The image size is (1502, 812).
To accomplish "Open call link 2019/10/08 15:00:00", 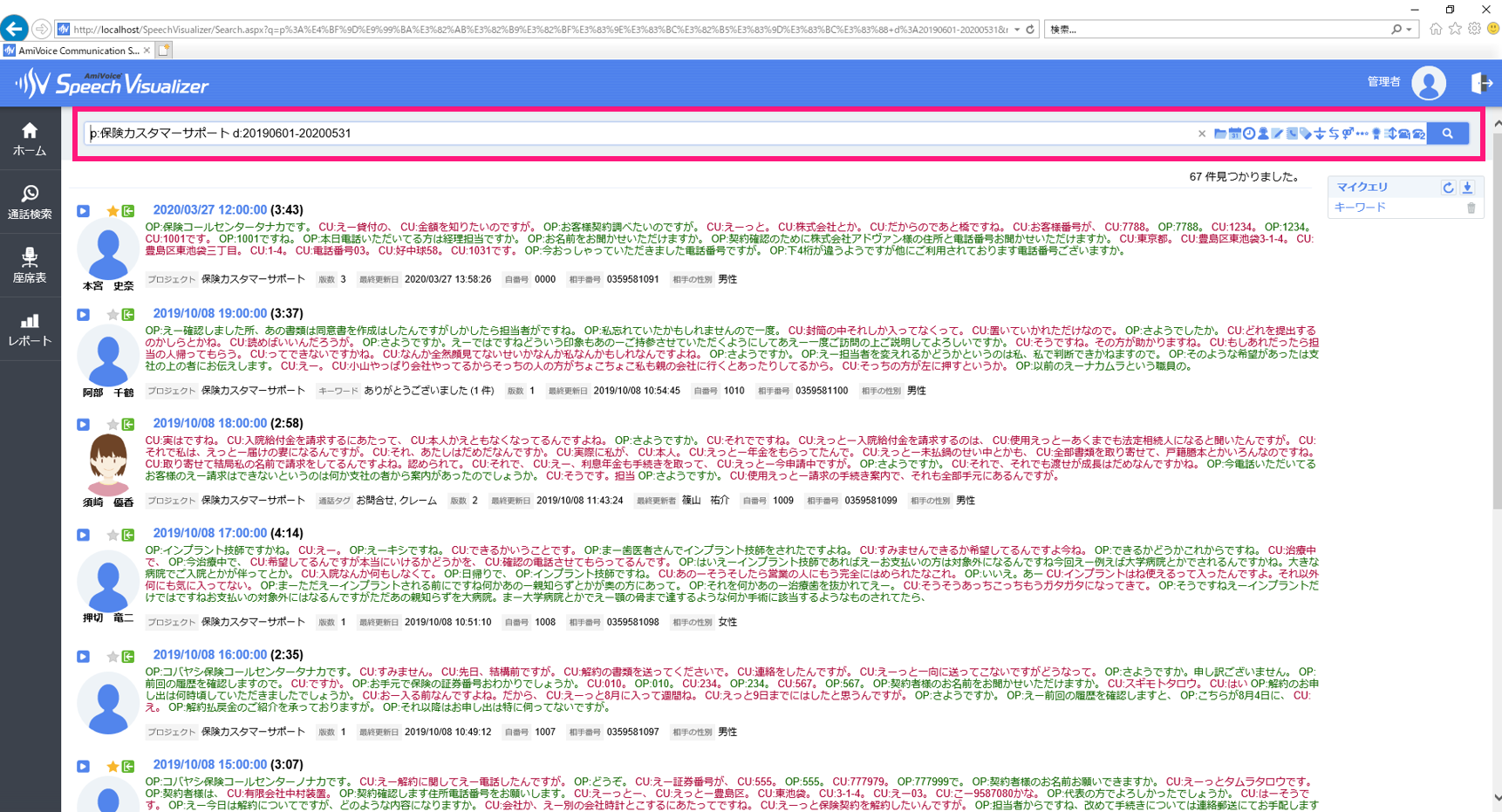I will click(x=209, y=764).
